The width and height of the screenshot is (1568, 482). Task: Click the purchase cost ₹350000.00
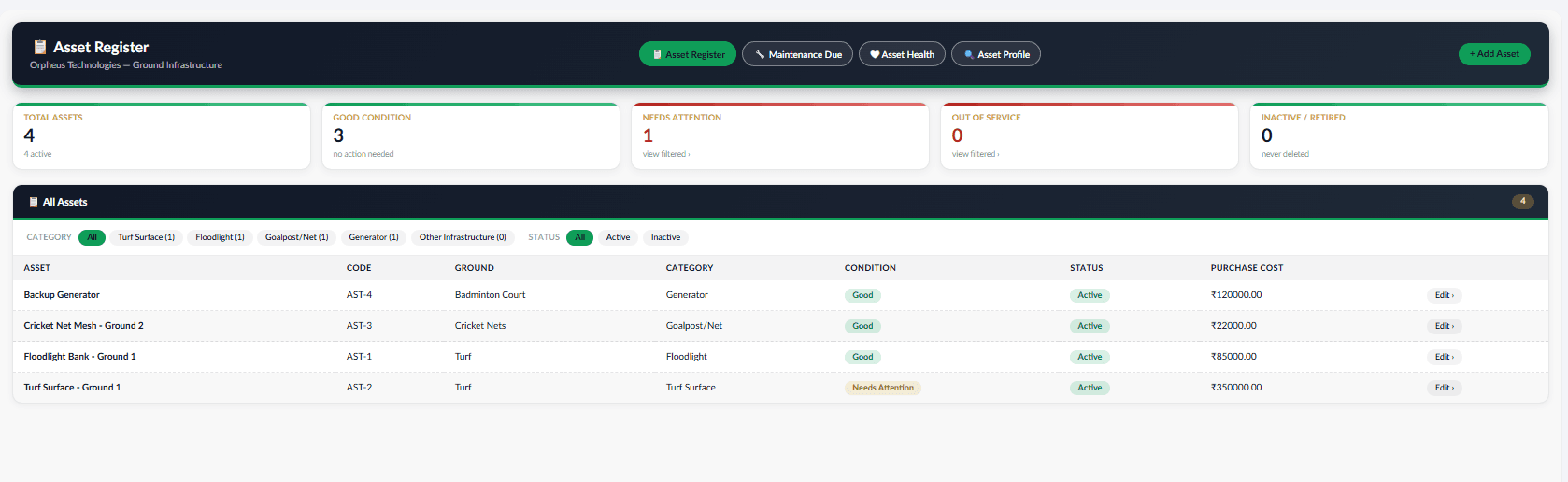1236,388
